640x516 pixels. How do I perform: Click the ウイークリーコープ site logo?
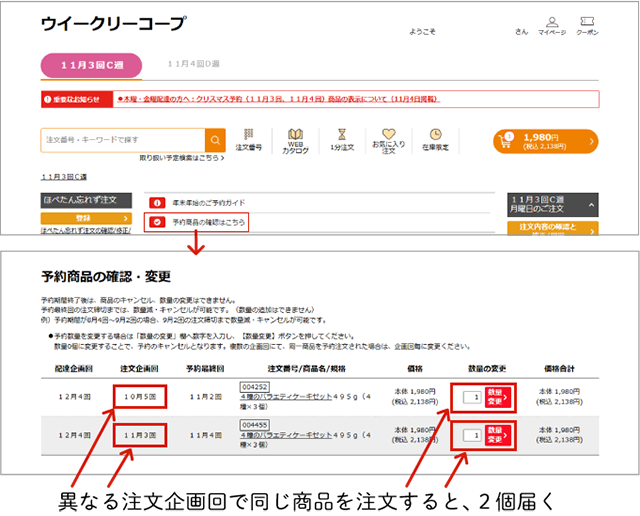click(x=113, y=24)
